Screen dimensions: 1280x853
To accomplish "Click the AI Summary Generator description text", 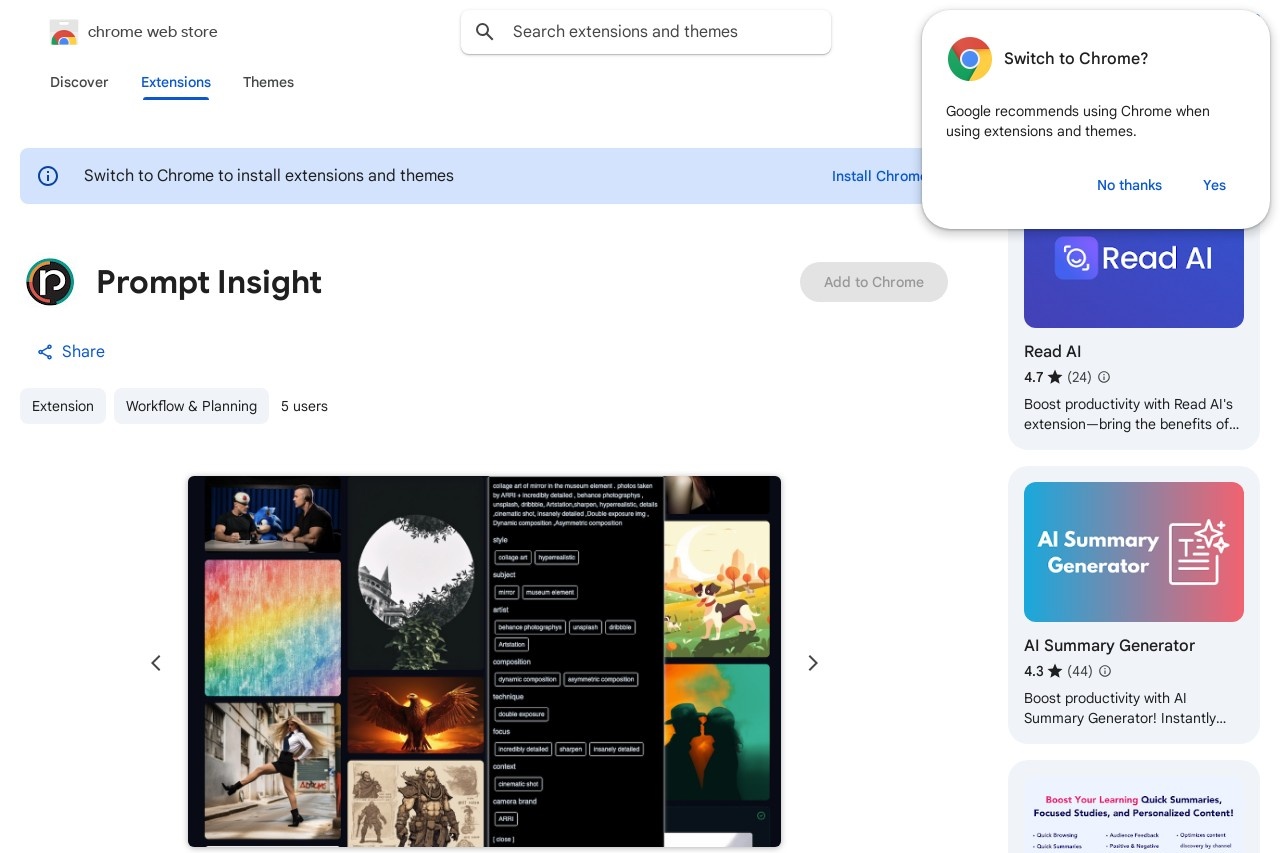I will 1125,708.
